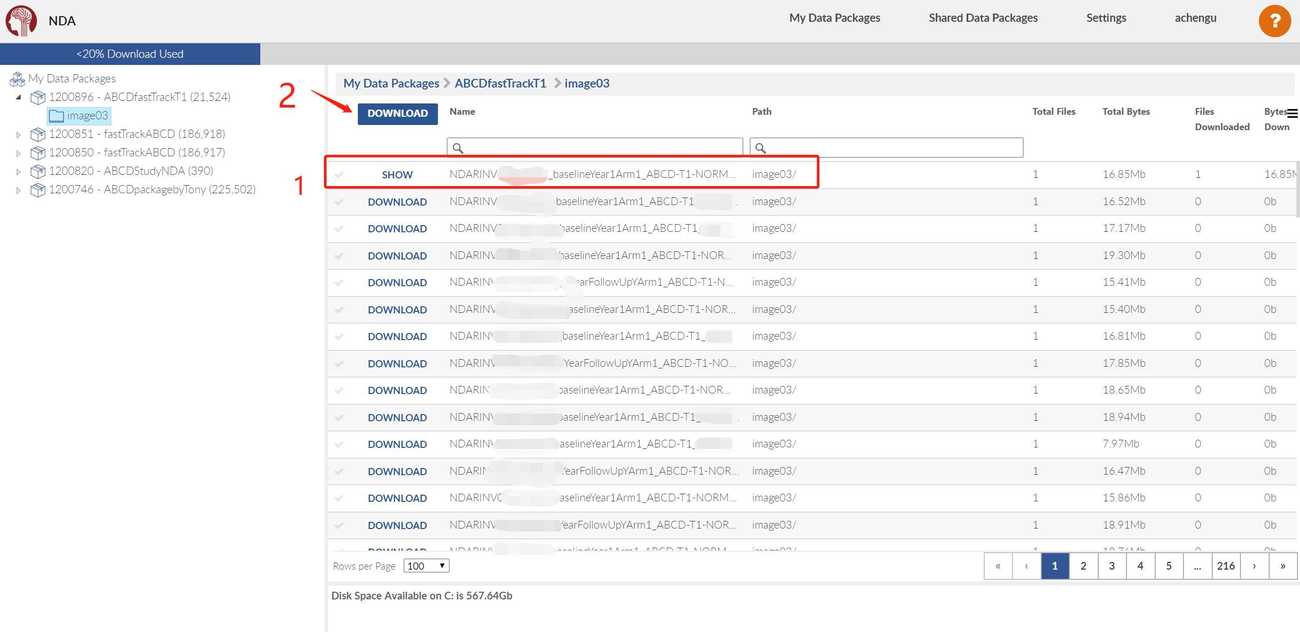This screenshot has height=632, width=1300.
Task: Click the NDA brain logo icon
Action: [21, 20]
